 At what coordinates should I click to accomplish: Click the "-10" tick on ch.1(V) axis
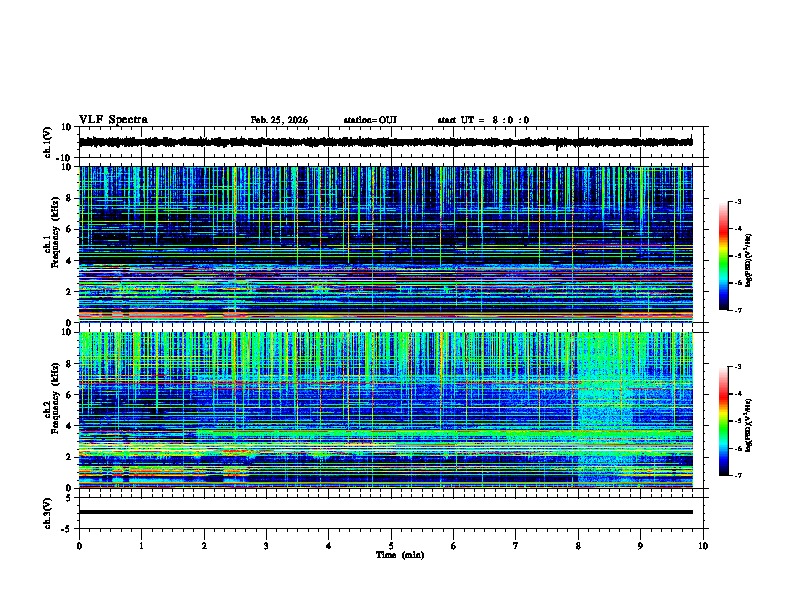(x=65, y=158)
